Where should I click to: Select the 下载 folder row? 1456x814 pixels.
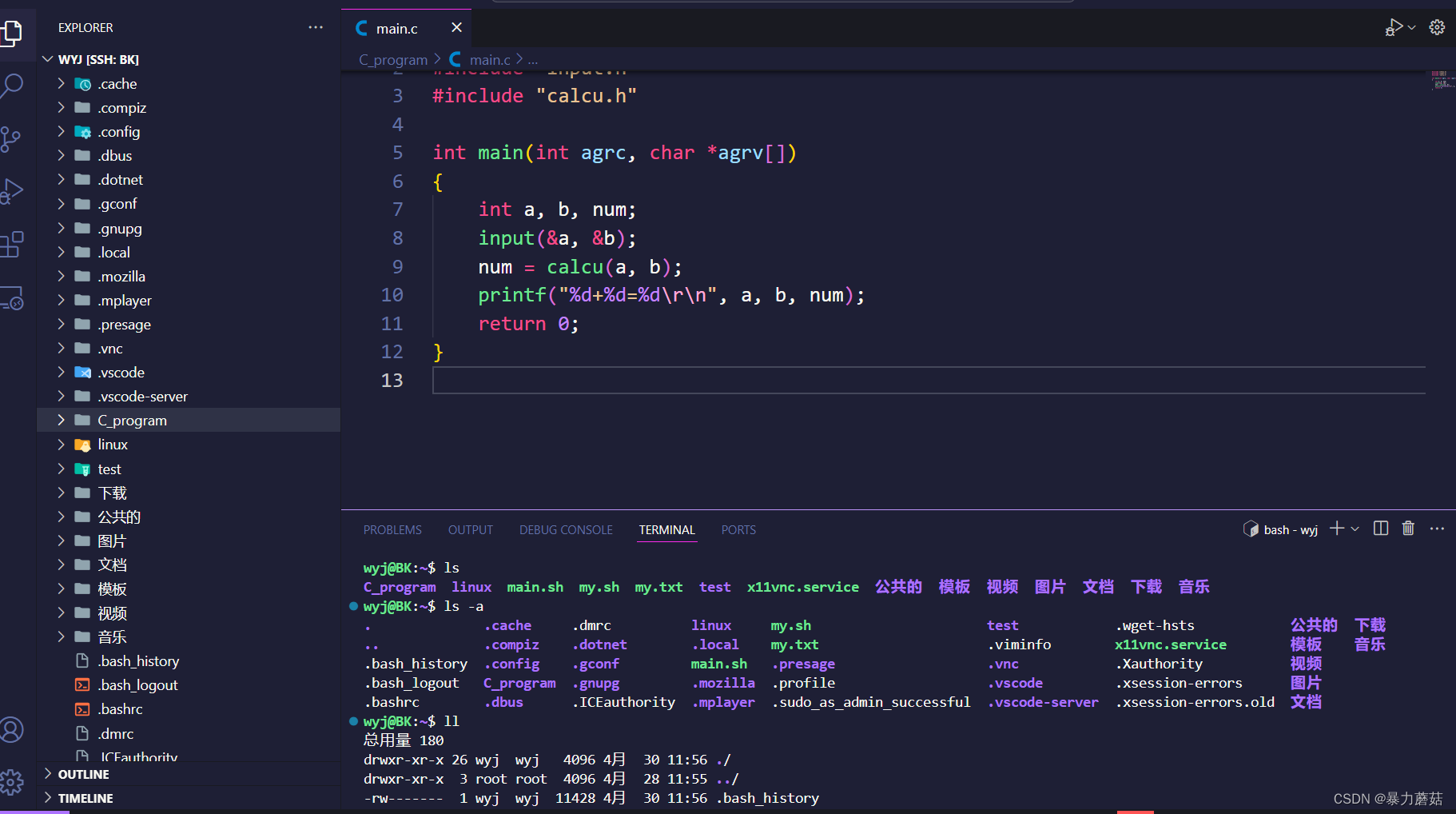pos(189,493)
